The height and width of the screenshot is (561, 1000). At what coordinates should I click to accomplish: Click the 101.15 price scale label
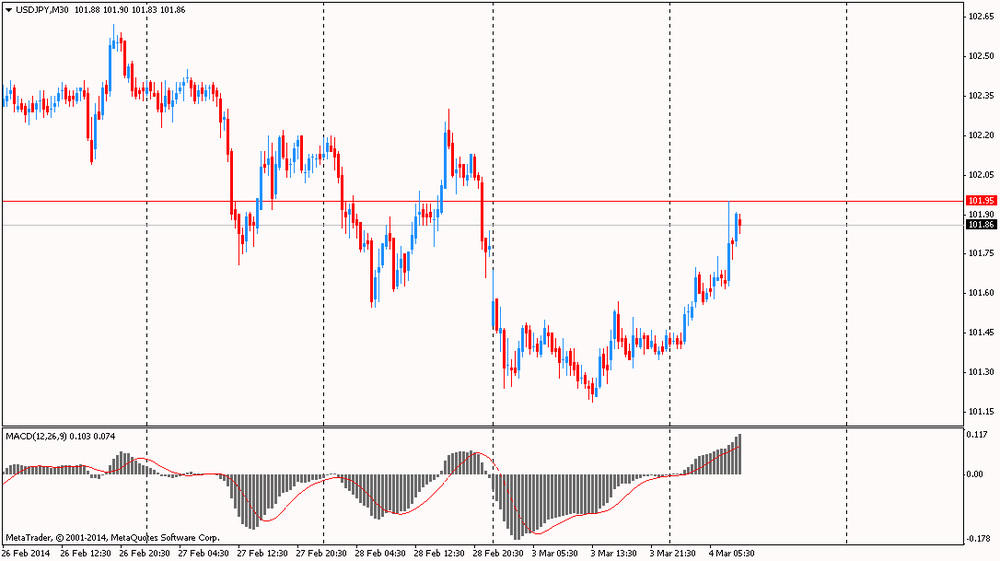pos(980,411)
